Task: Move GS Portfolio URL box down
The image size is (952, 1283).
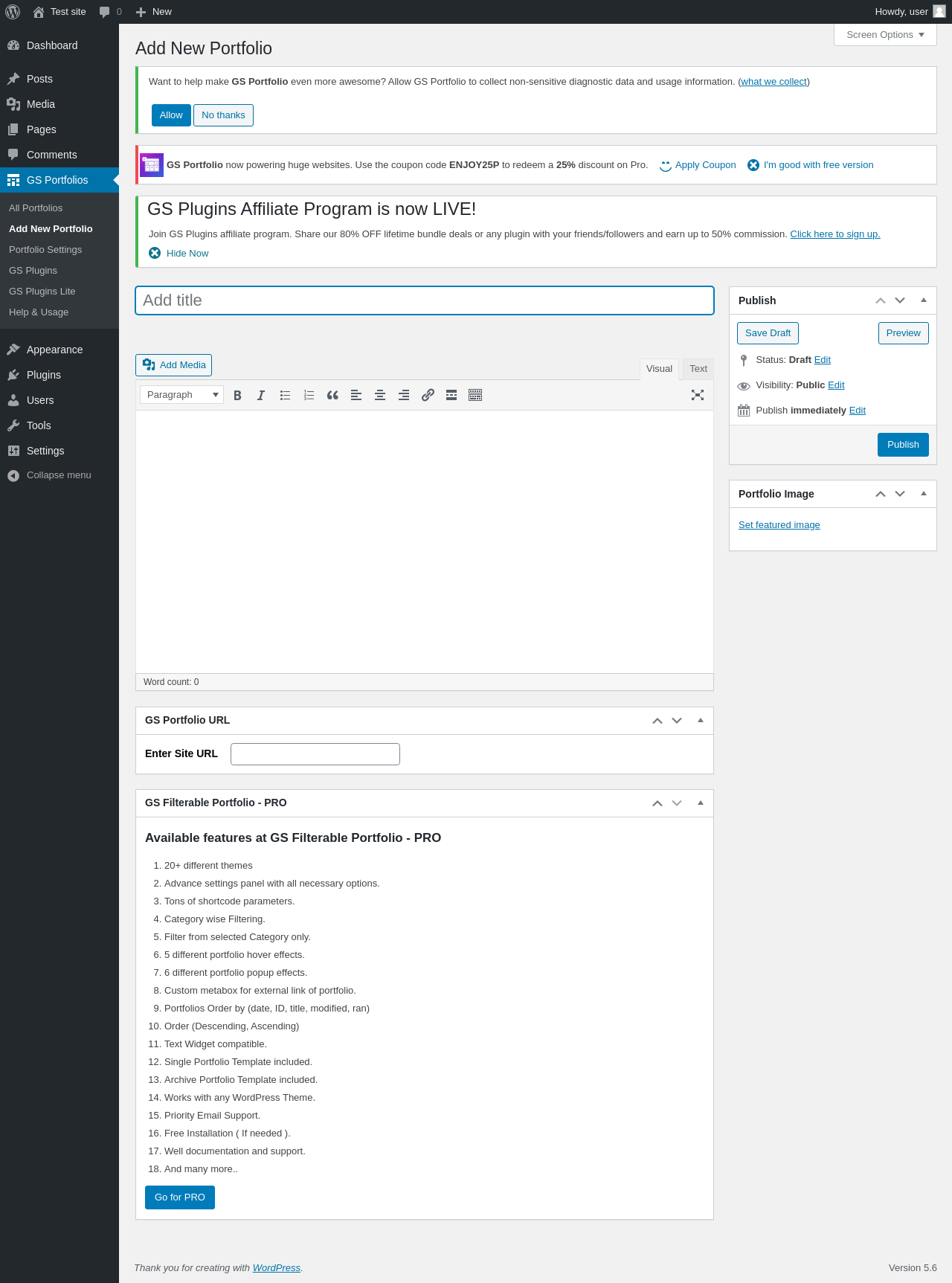Action: click(x=677, y=721)
